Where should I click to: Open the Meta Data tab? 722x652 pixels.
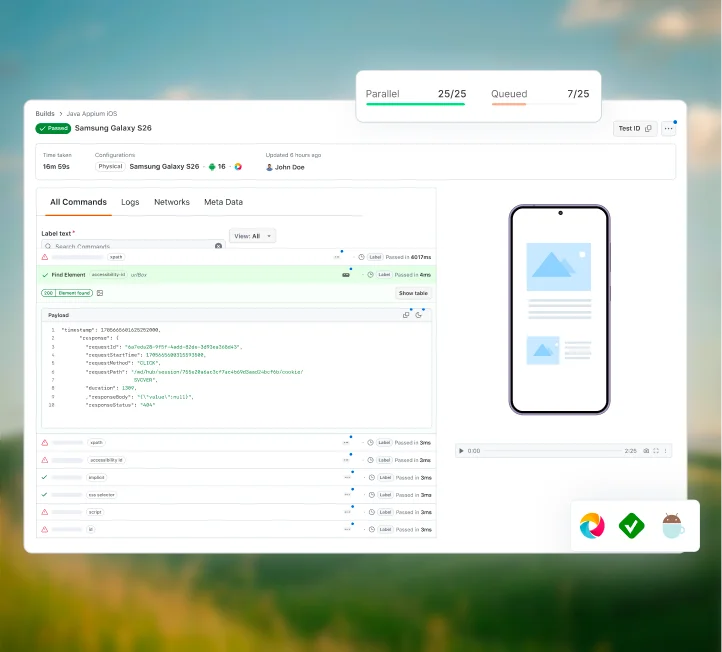[x=223, y=202]
